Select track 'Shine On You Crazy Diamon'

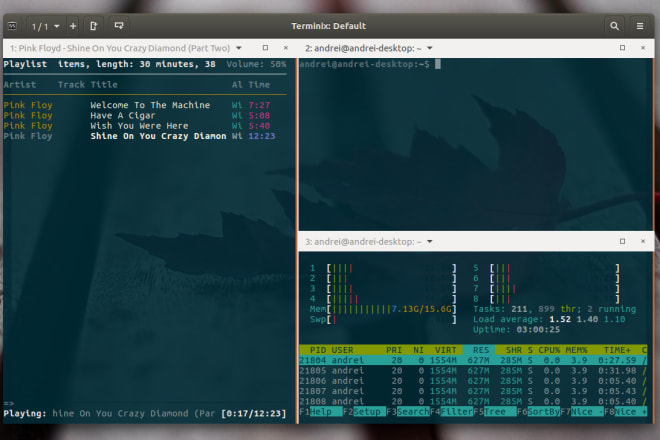point(158,136)
